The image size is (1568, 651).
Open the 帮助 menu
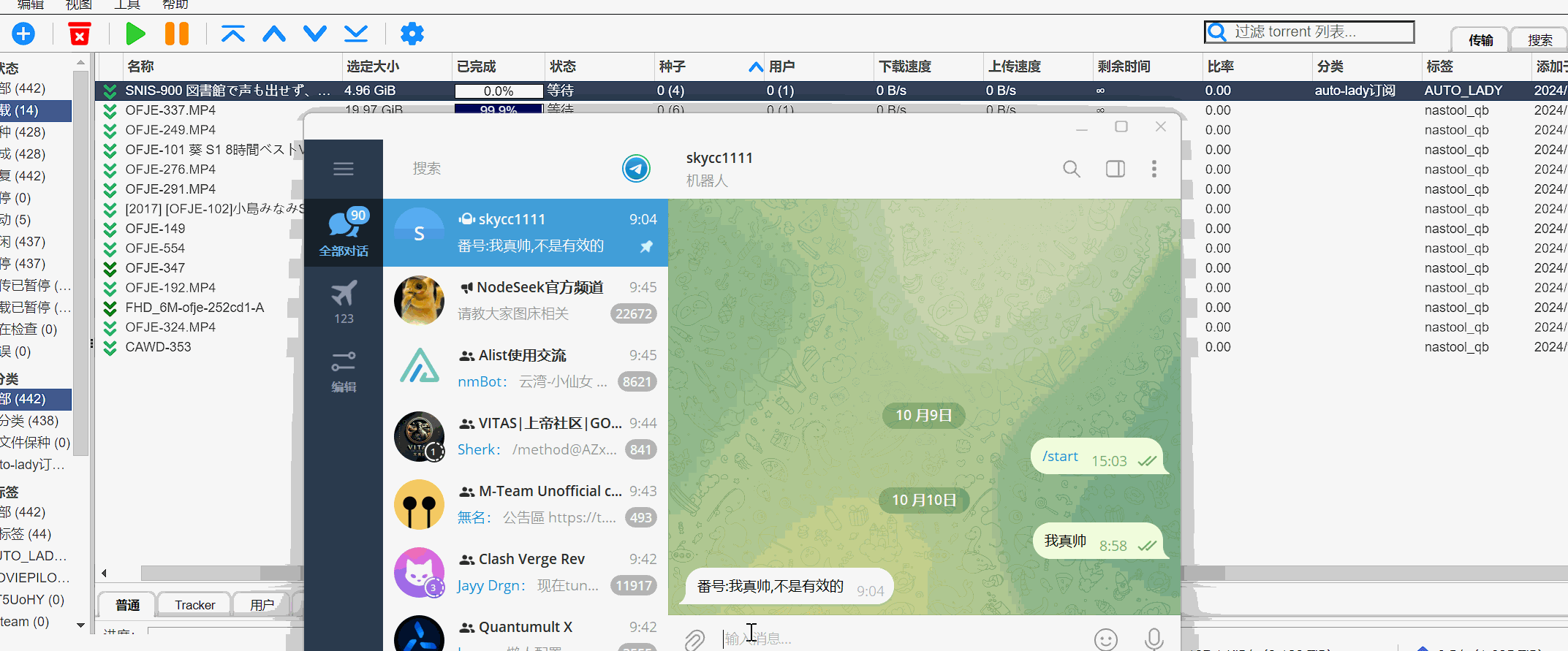pyautogui.click(x=175, y=4)
